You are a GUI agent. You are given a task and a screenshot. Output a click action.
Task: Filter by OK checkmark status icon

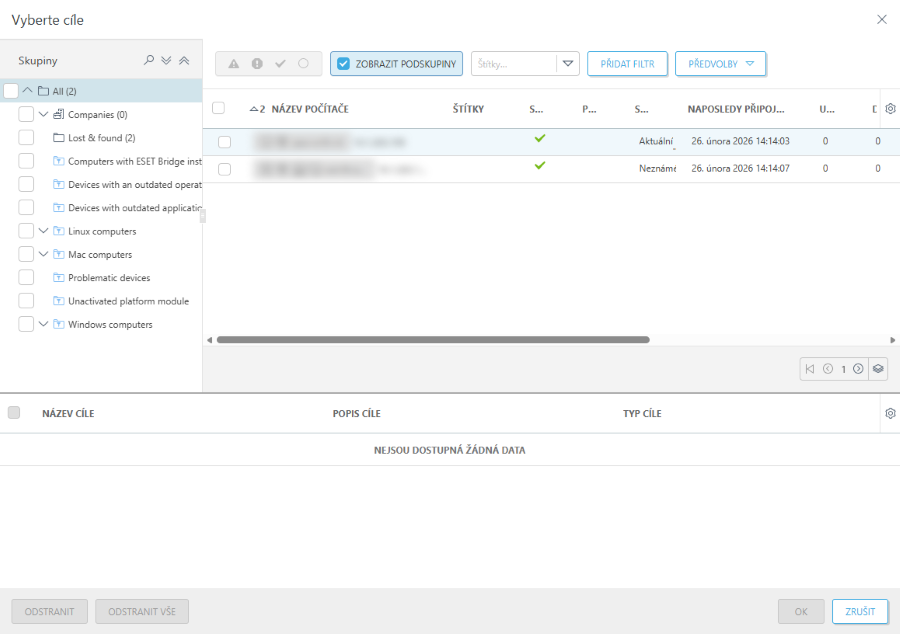[280, 64]
